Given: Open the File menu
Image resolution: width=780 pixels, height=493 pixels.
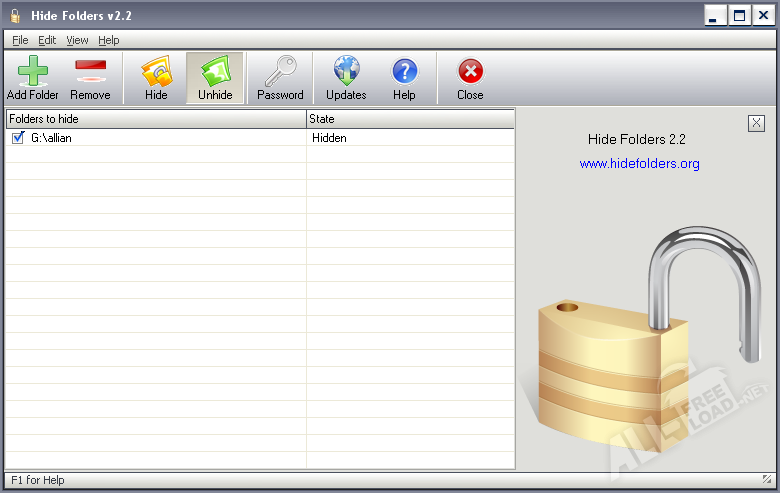Looking at the screenshot, I should 20,40.
